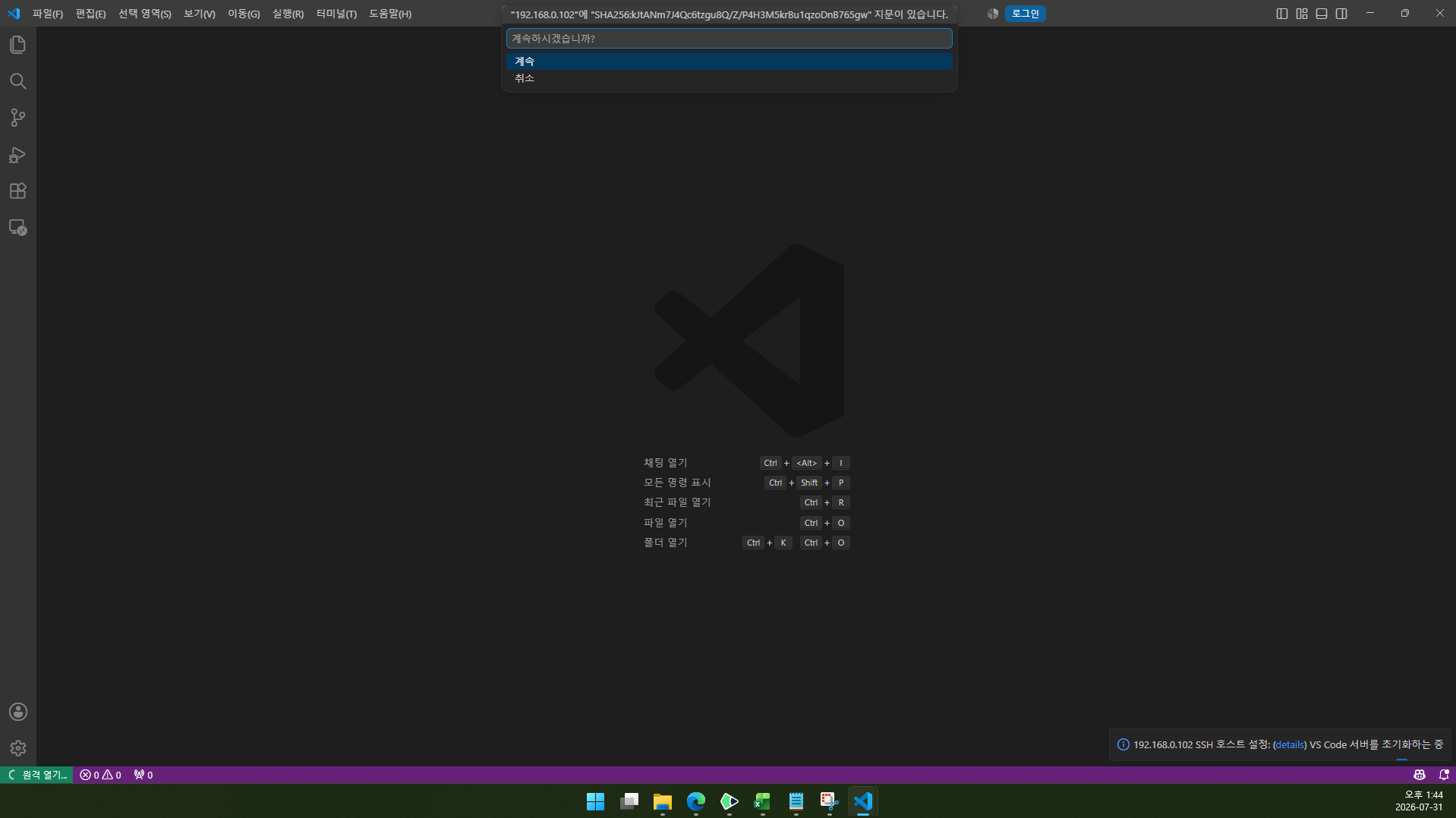The height and width of the screenshot is (818, 1456).
Task: Open the 도움말(H) menu
Action: click(x=390, y=14)
